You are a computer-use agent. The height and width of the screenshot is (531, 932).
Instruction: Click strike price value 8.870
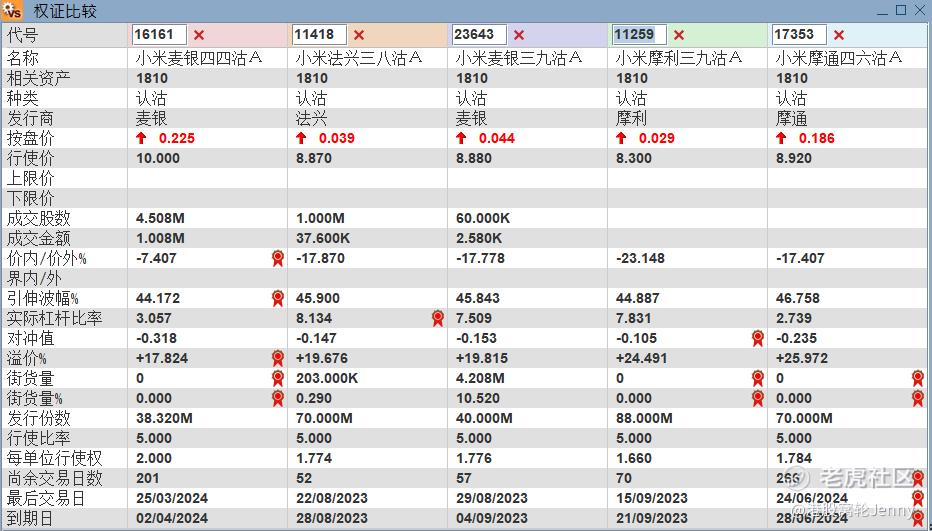pyautogui.click(x=314, y=158)
